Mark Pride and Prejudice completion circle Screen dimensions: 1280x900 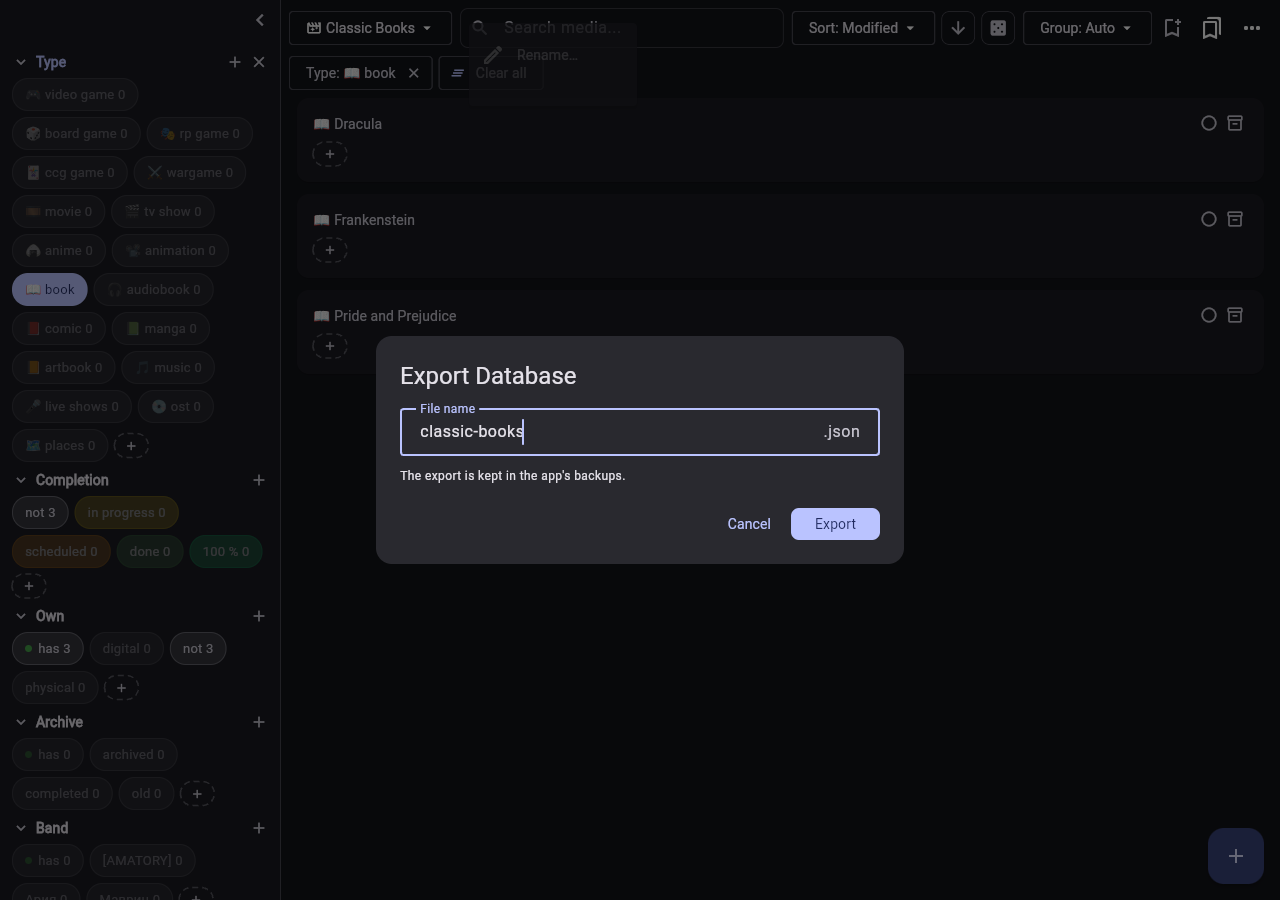[1209, 315]
